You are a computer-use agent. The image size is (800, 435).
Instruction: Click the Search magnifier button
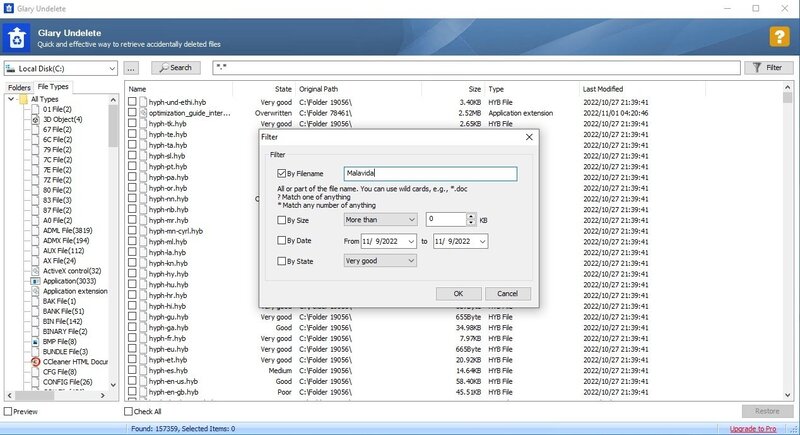tap(176, 68)
